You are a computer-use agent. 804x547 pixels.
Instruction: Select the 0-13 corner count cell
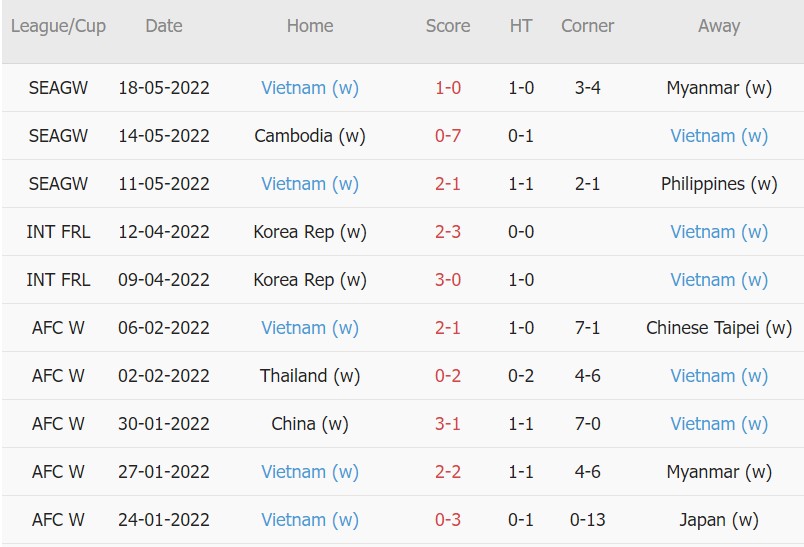click(587, 520)
